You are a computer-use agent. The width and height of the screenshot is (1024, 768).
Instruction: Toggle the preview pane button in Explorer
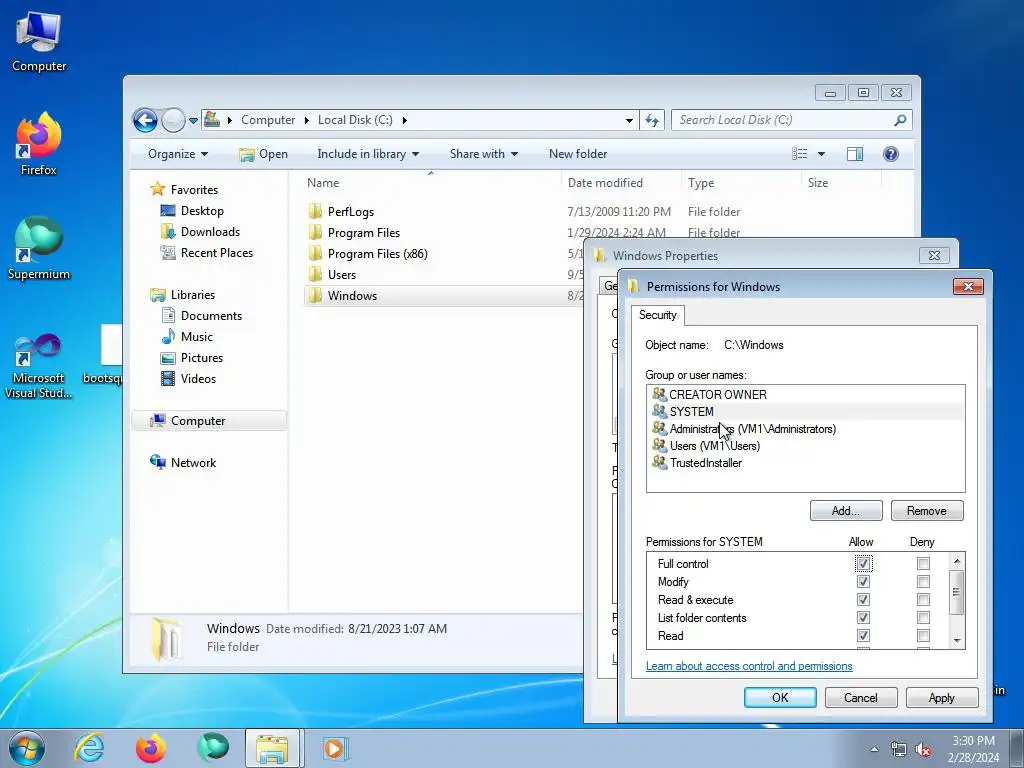[x=854, y=154]
